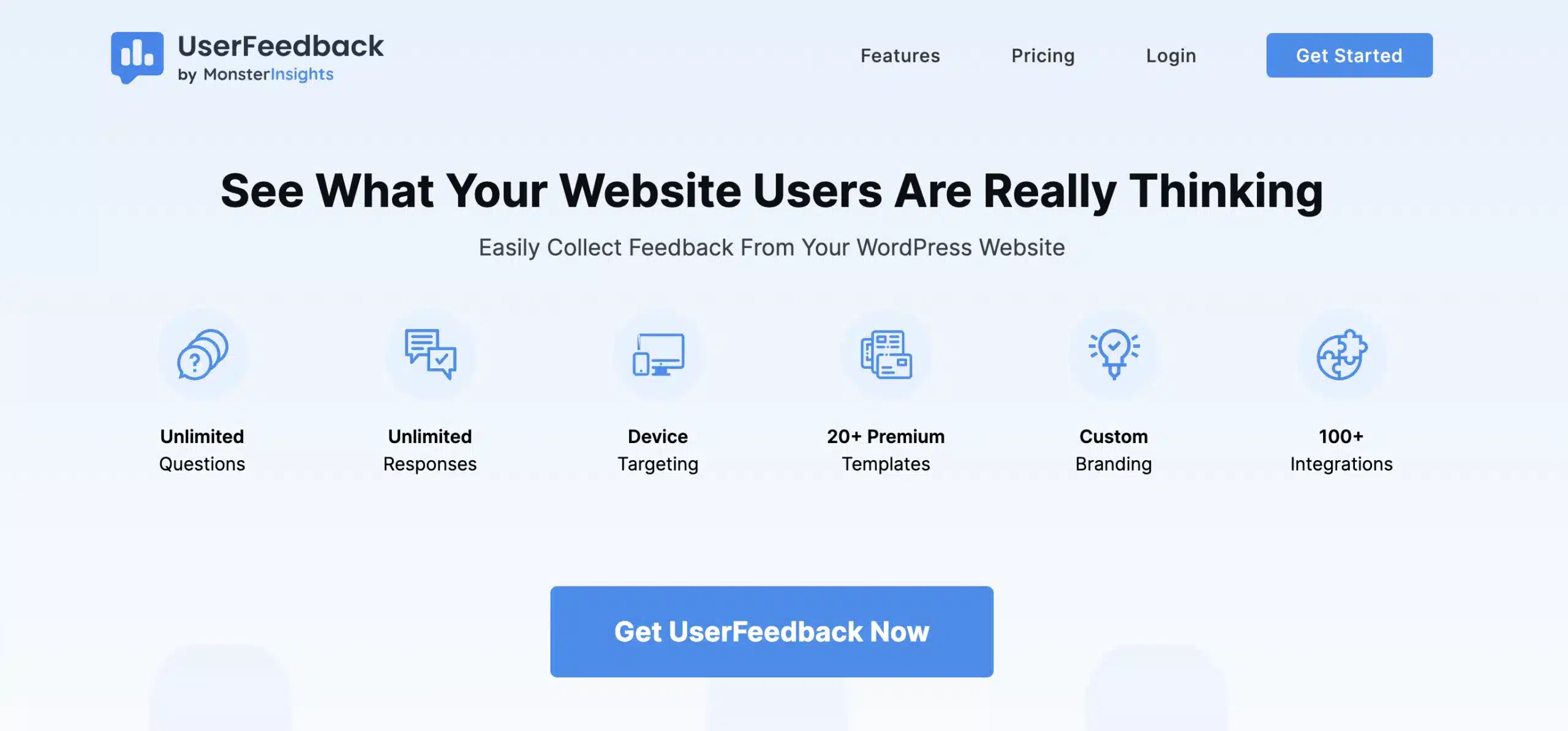Screen dimensions: 1568x731
Task: Click the Features navigation menu item
Action: click(900, 55)
